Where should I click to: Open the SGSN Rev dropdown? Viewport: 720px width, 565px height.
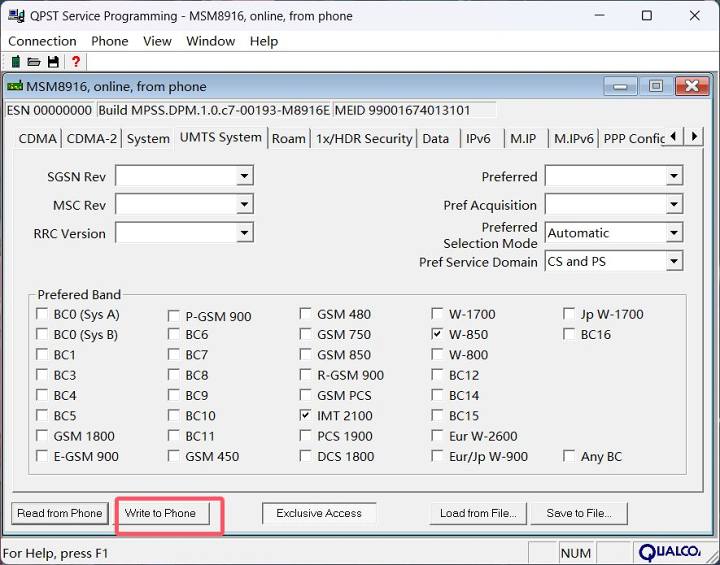click(244, 177)
